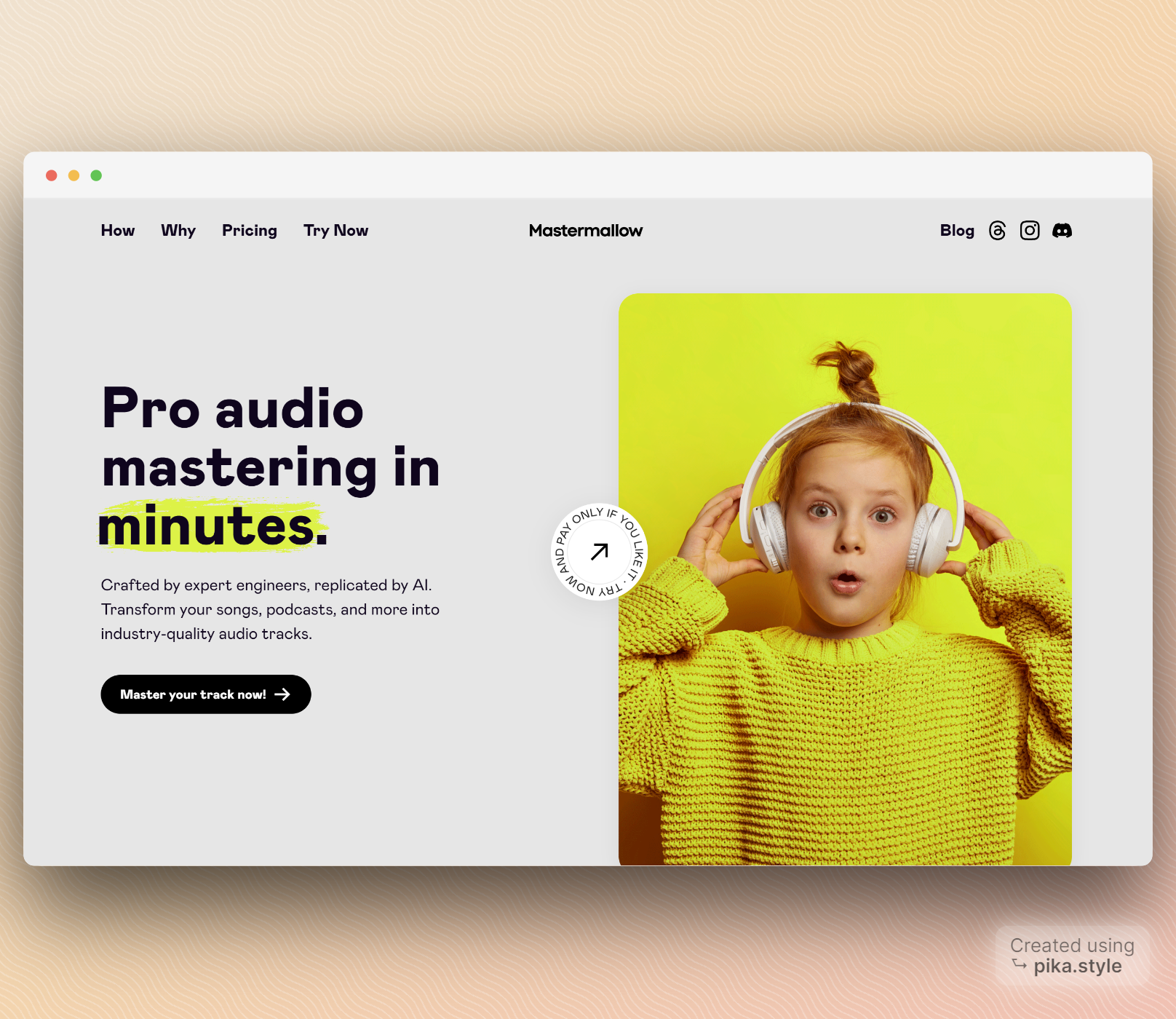
Task: Navigate to the Why menu item
Action: pyautogui.click(x=178, y=231)
